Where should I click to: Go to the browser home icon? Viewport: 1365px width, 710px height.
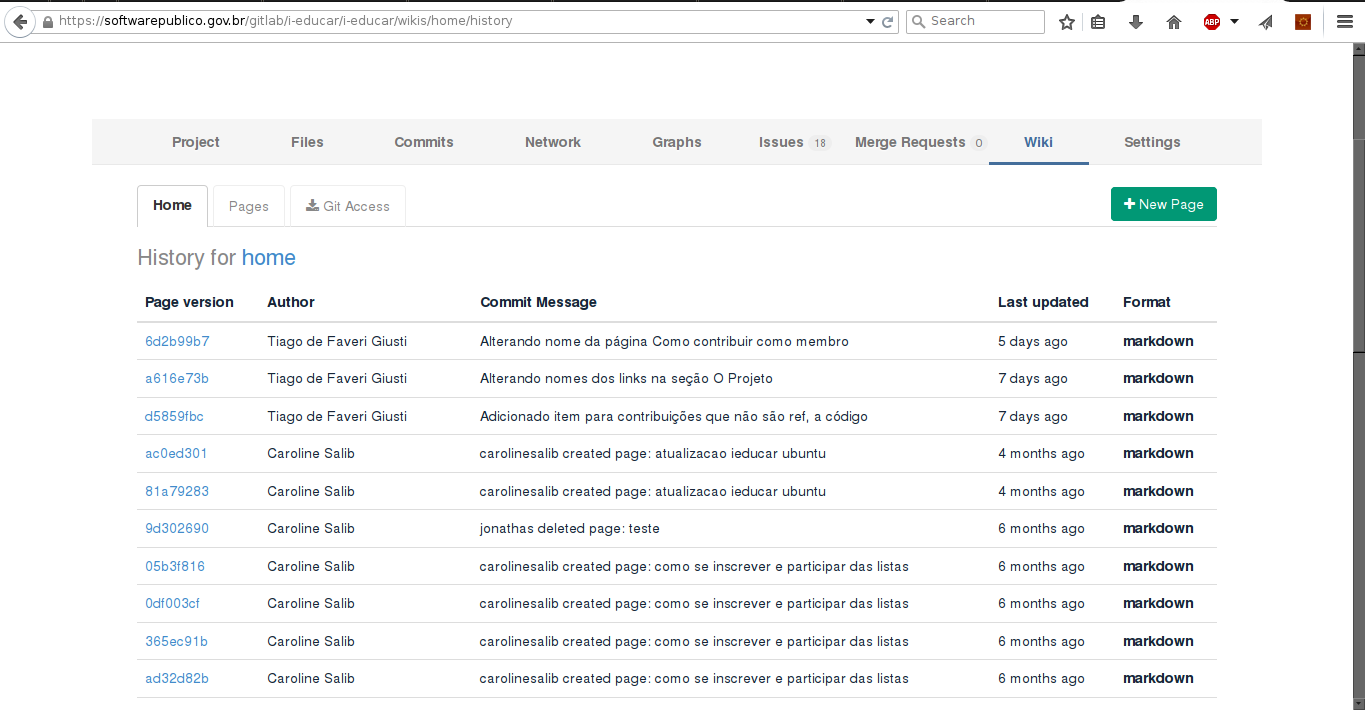point(1174,21)
